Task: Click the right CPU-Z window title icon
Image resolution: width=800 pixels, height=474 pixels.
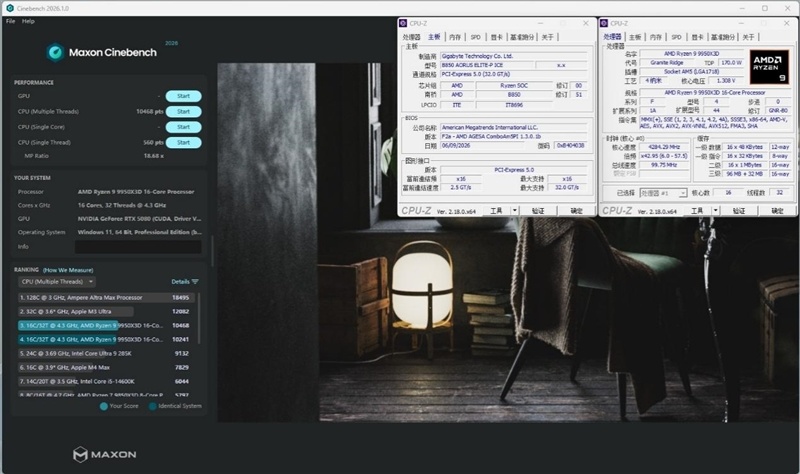Action: [604, 23]
